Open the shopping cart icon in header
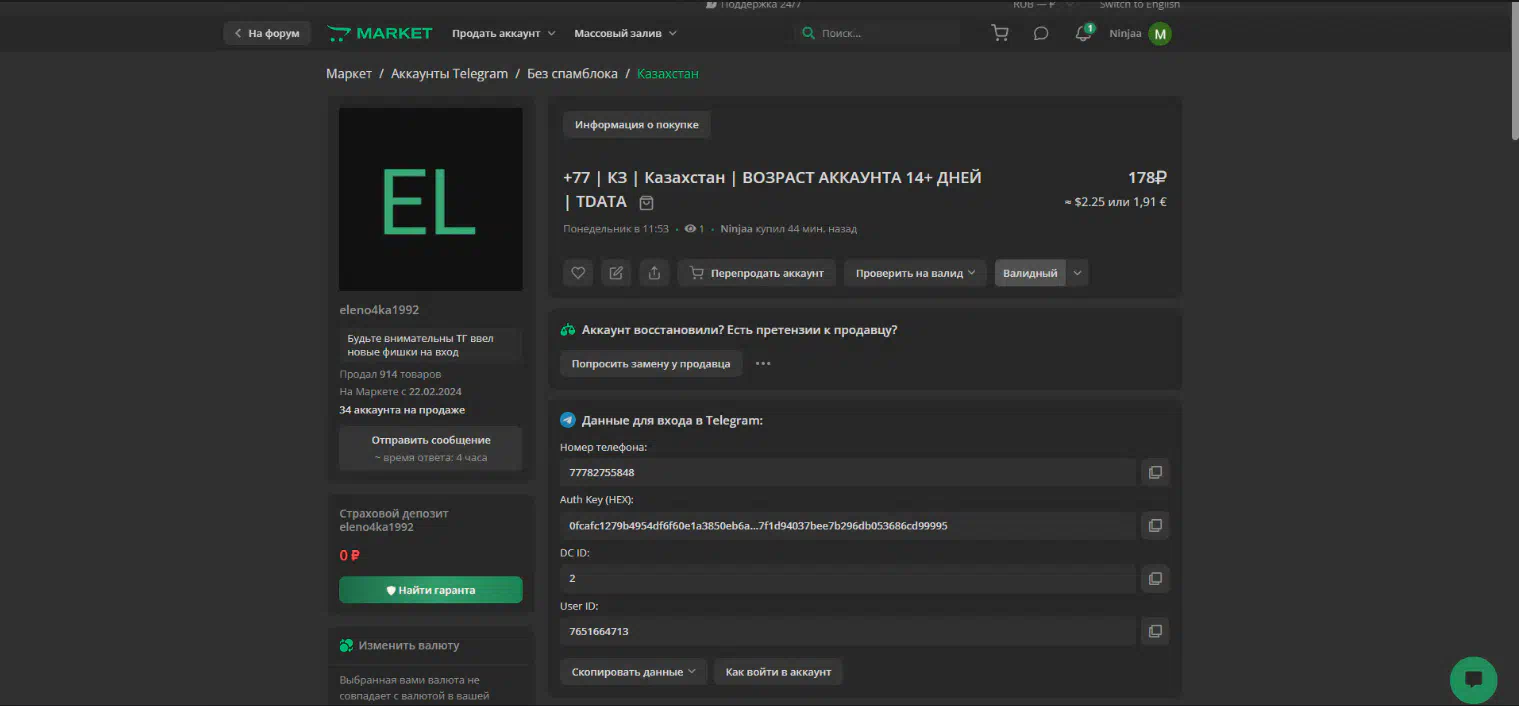1519x706 pixels. (x=999, y=33)
